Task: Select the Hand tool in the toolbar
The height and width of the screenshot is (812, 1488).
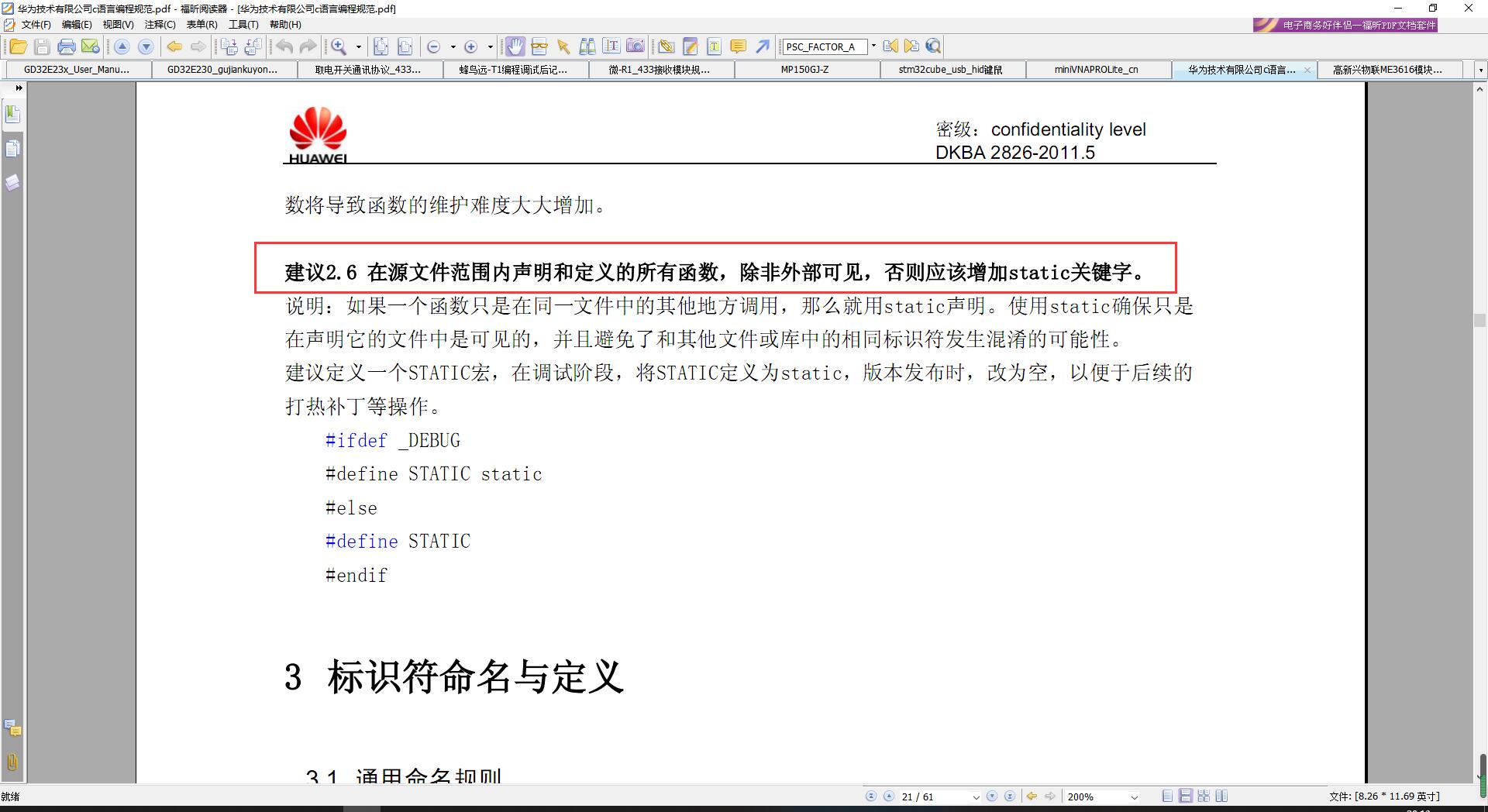Action: pos(516,46)
